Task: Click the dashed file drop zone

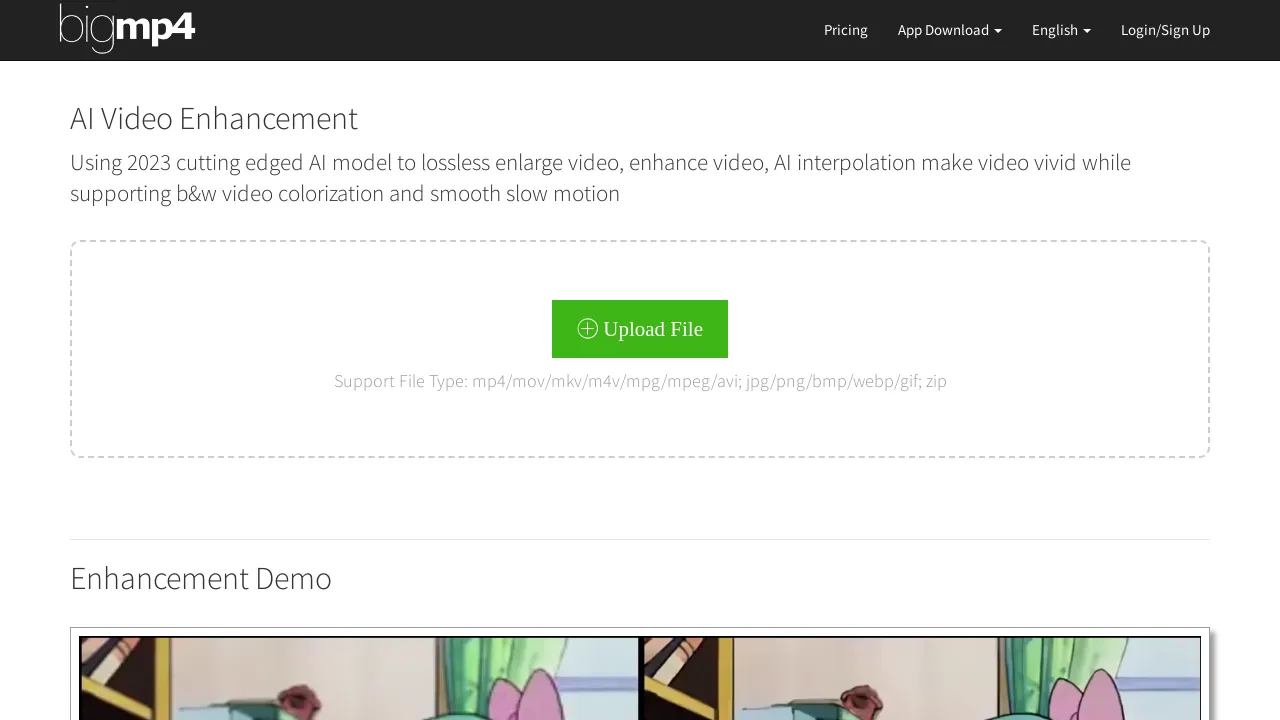Action: click(x=640, y=349)
